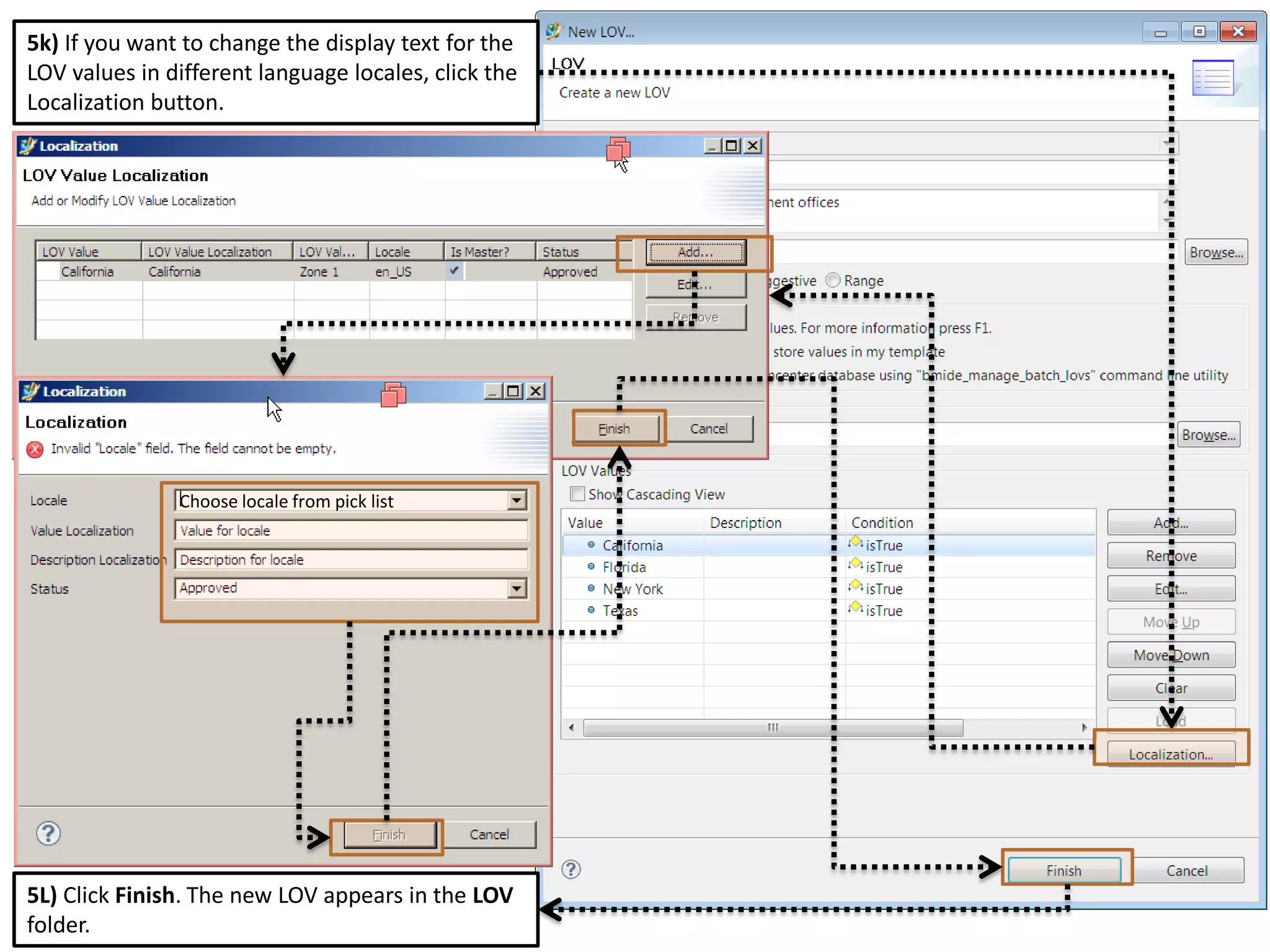Viewport: 1270px width, 952px height.
Task: Enable the Show Cascading View checkbox
Action: pos(577,494)
